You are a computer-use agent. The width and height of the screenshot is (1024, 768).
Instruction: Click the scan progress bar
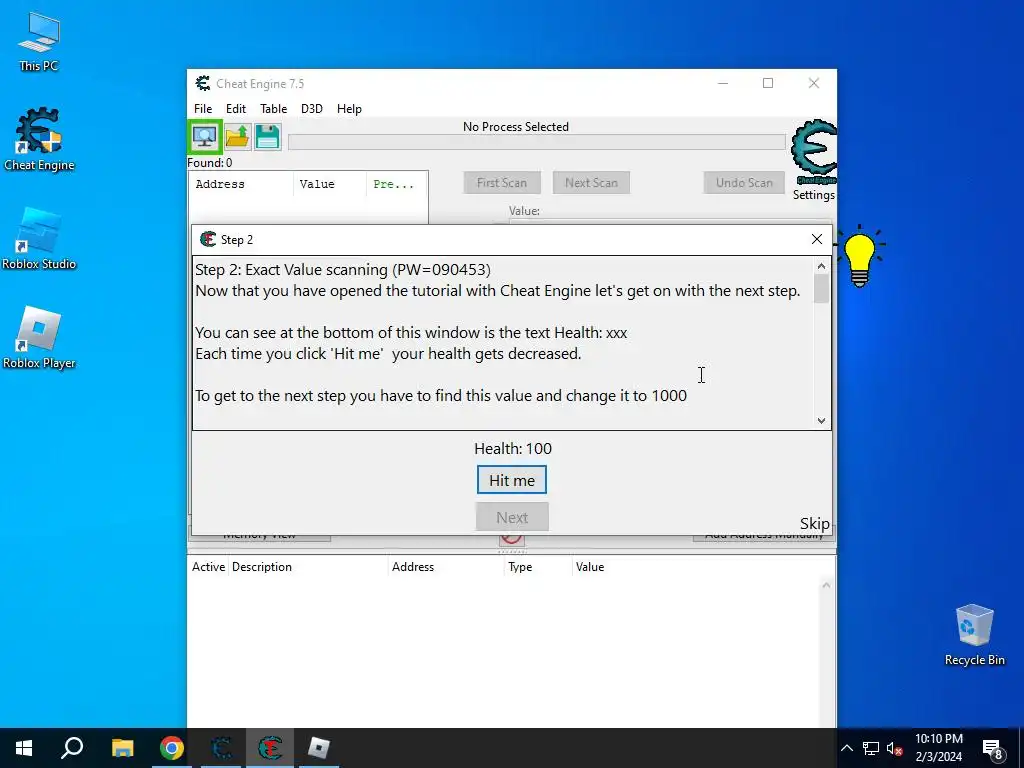pos(537,142)
